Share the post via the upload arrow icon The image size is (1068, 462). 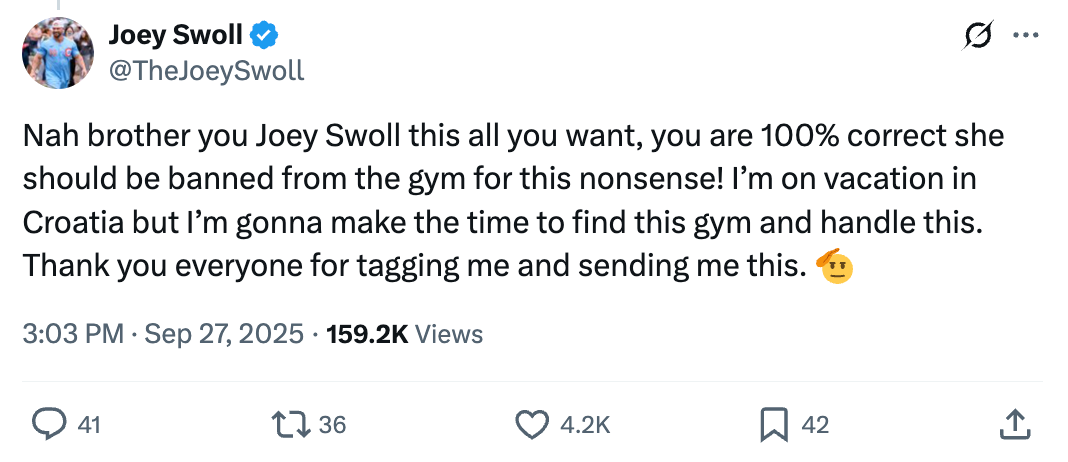[1014, 424]
